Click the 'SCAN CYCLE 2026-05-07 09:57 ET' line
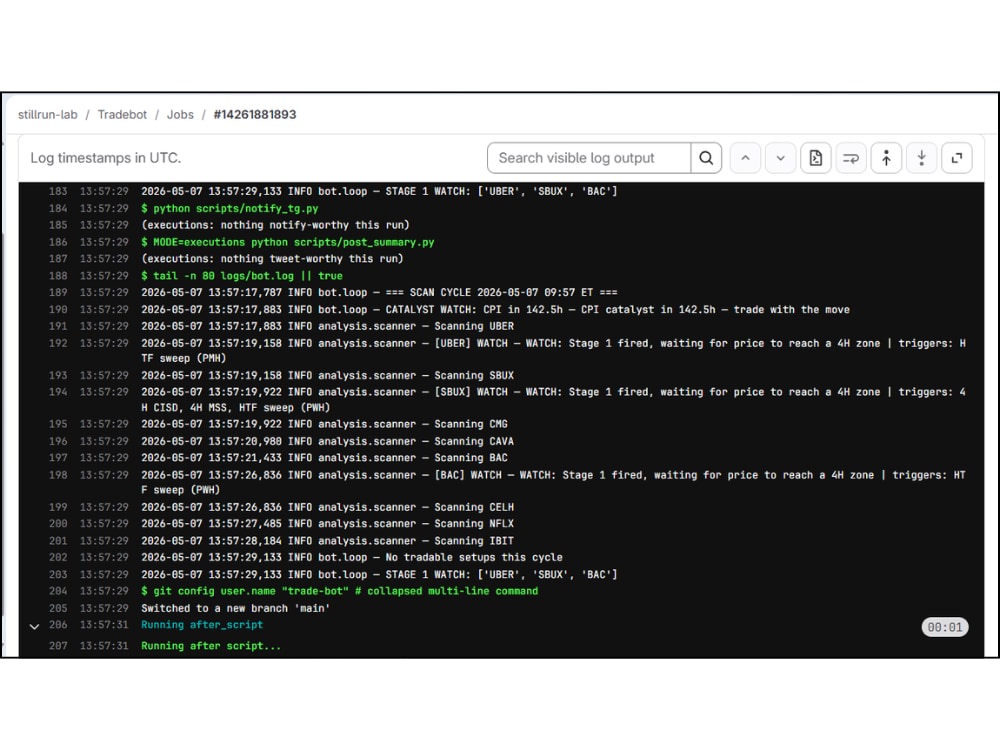1000x750 pixels. (379, 293)
